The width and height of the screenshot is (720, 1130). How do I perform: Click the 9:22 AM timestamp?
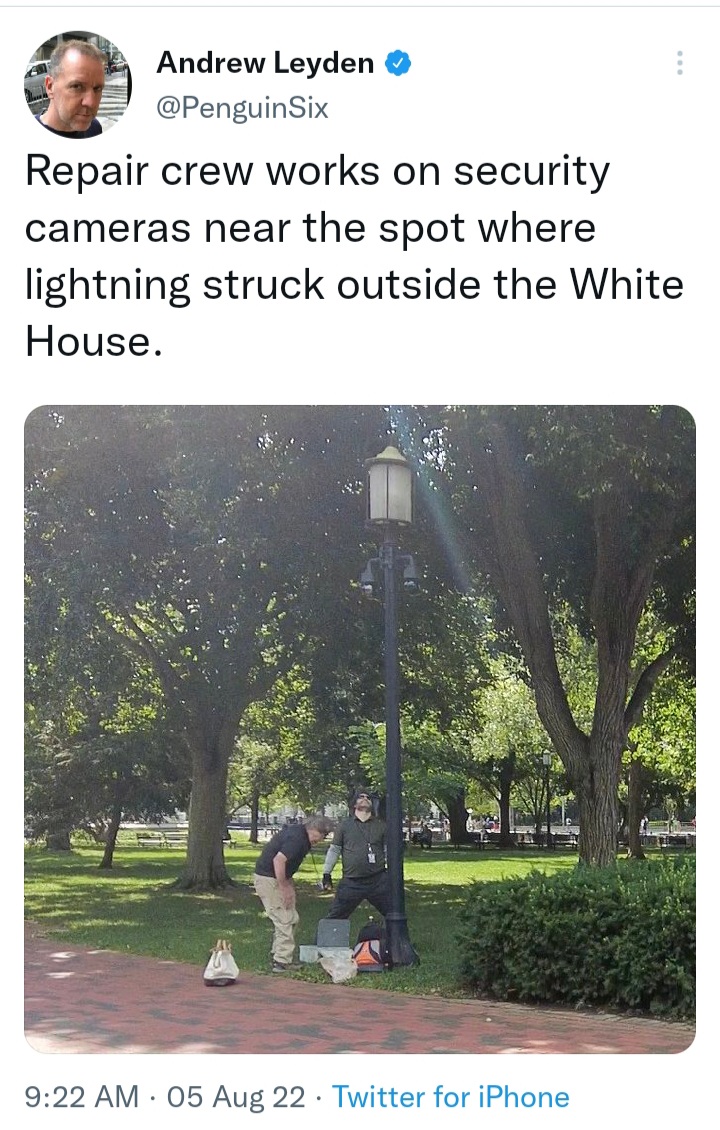(81, 1097)
